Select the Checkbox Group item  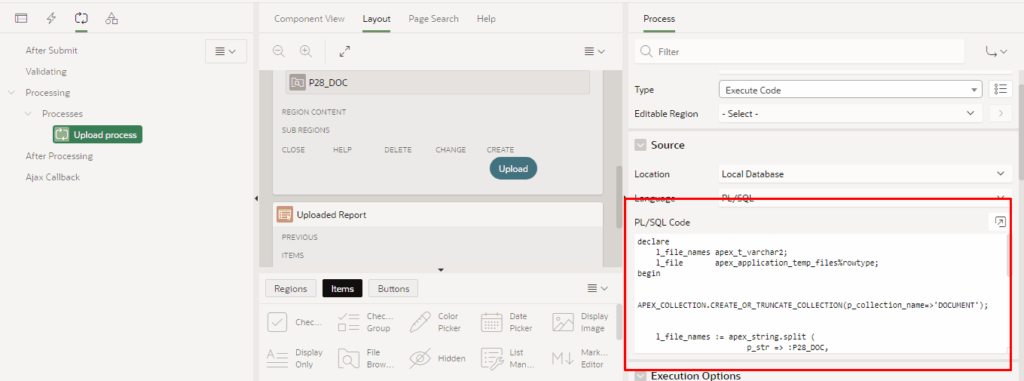[364, 322]
